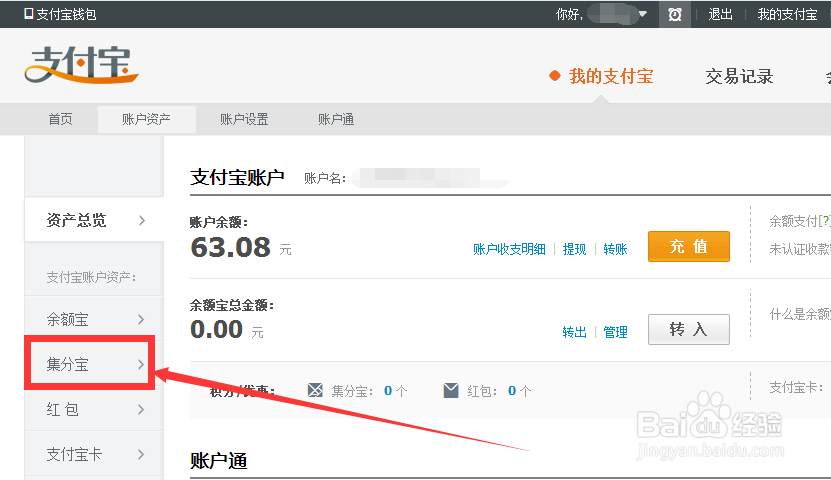Click the 红包 count 0 个

coord(519,391)
